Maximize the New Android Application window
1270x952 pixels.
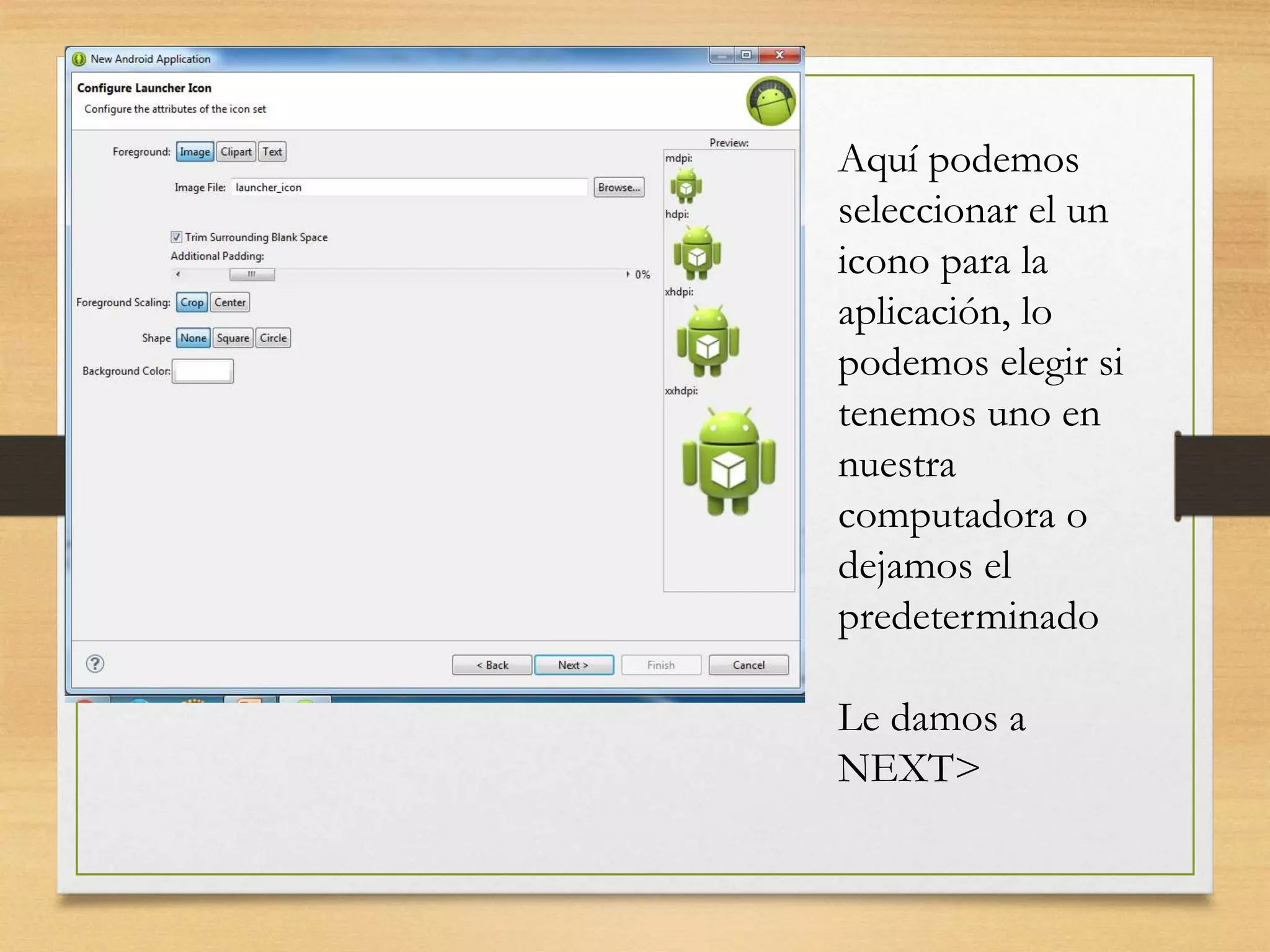(746, 55)
